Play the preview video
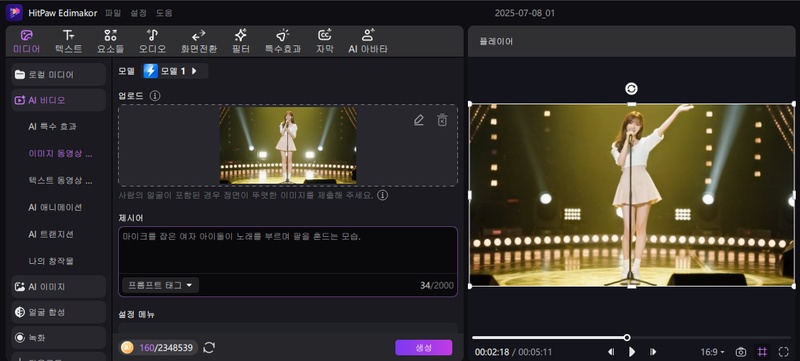The height and width of the screenshot is (361, 800). tap(632, 352)
